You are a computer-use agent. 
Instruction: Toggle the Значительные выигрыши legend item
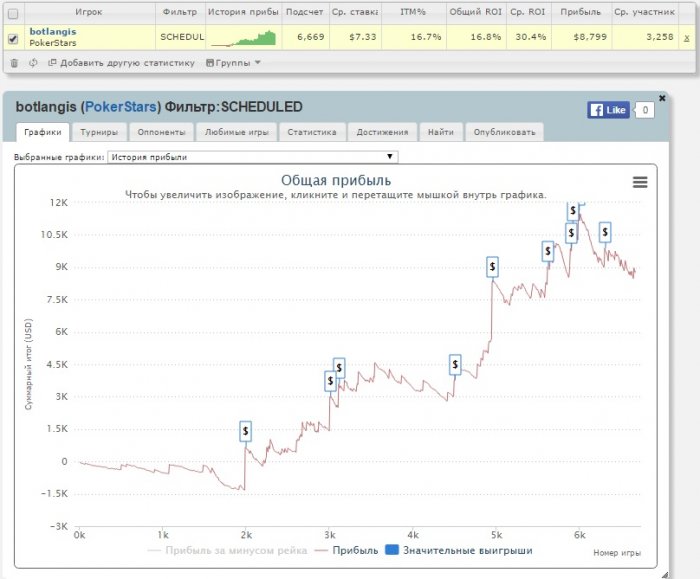pyautogui.click(x=458, y=550)
